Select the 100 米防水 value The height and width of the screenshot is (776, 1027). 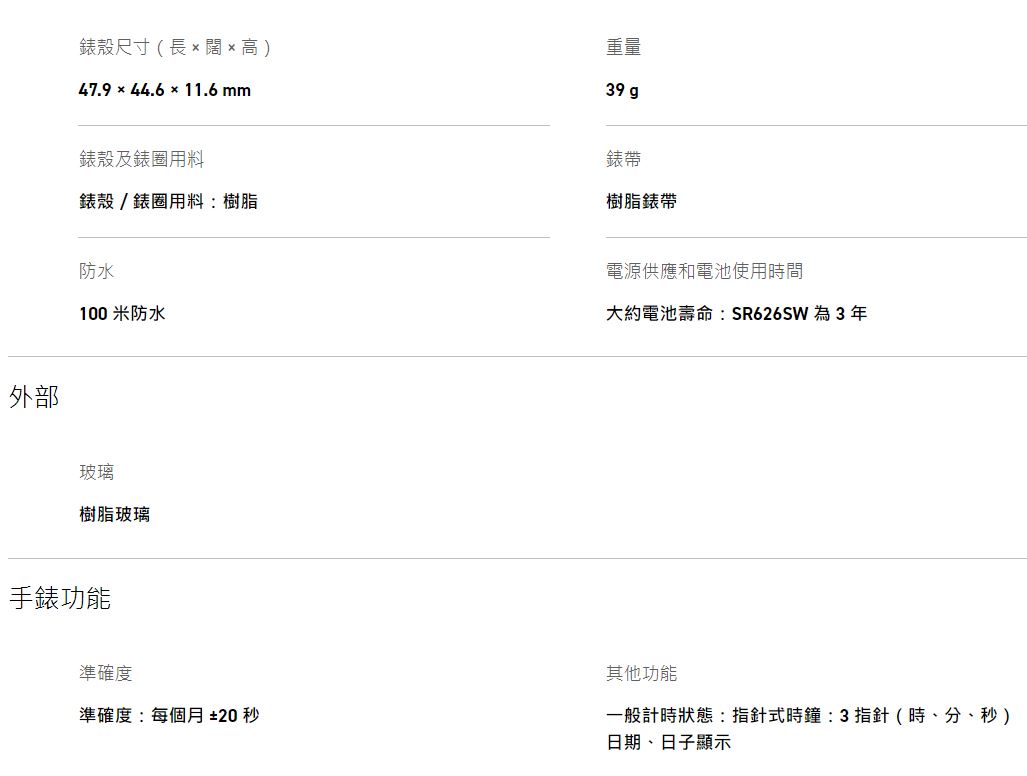point(122,313)
